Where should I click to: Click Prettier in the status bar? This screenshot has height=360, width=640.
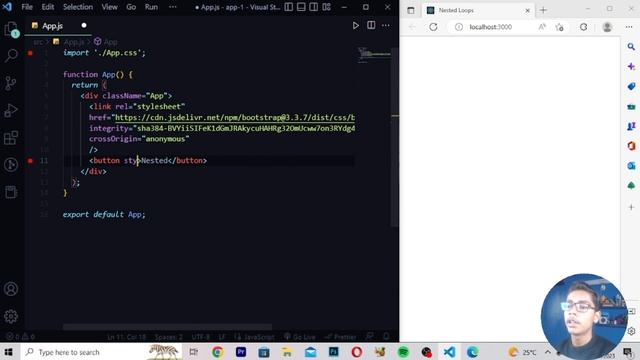click(341, 337)
